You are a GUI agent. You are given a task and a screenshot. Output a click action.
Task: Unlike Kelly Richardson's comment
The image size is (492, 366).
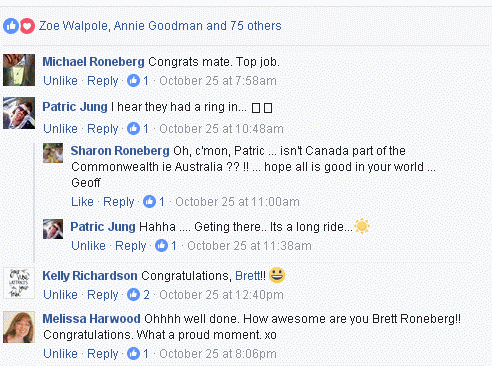pyautogui.click(x=60, y=295)
